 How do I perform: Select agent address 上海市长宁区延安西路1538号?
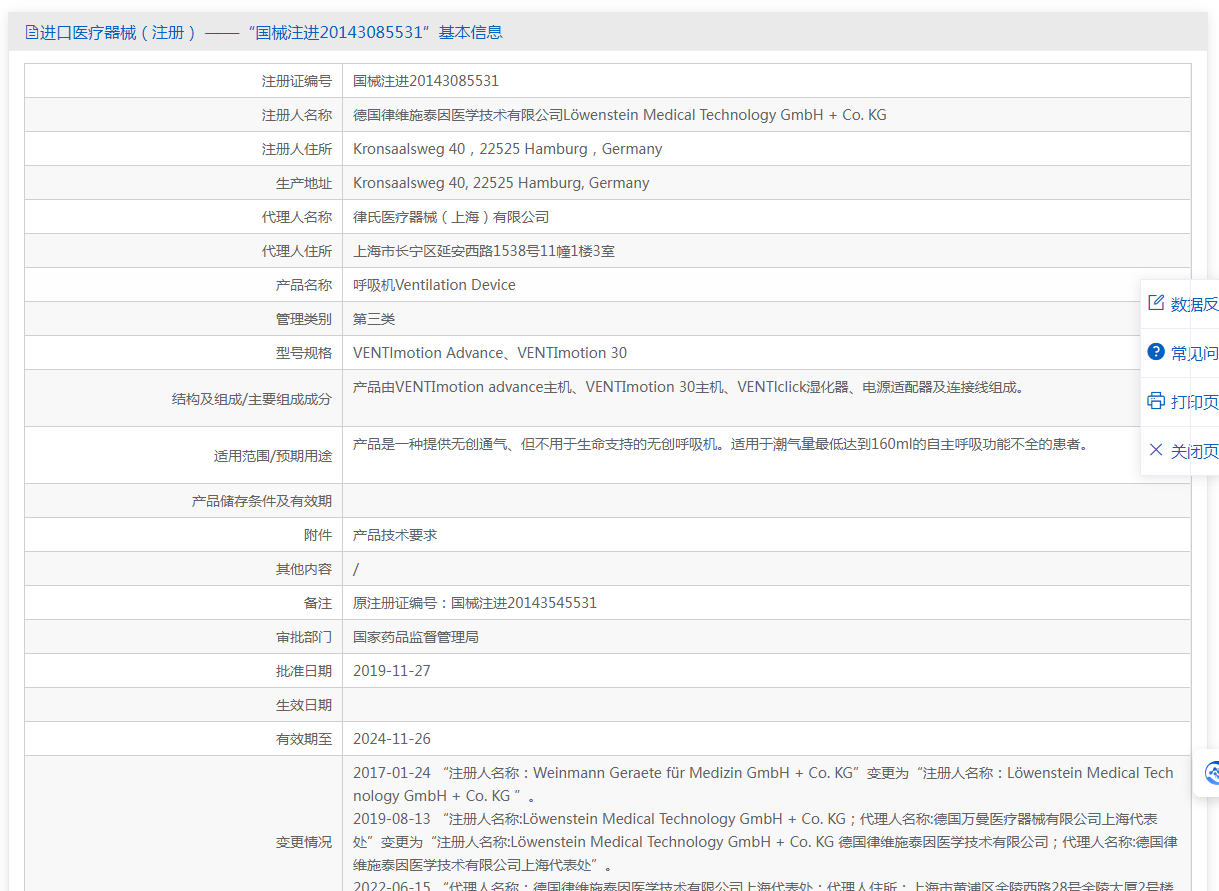coord(484,251)
